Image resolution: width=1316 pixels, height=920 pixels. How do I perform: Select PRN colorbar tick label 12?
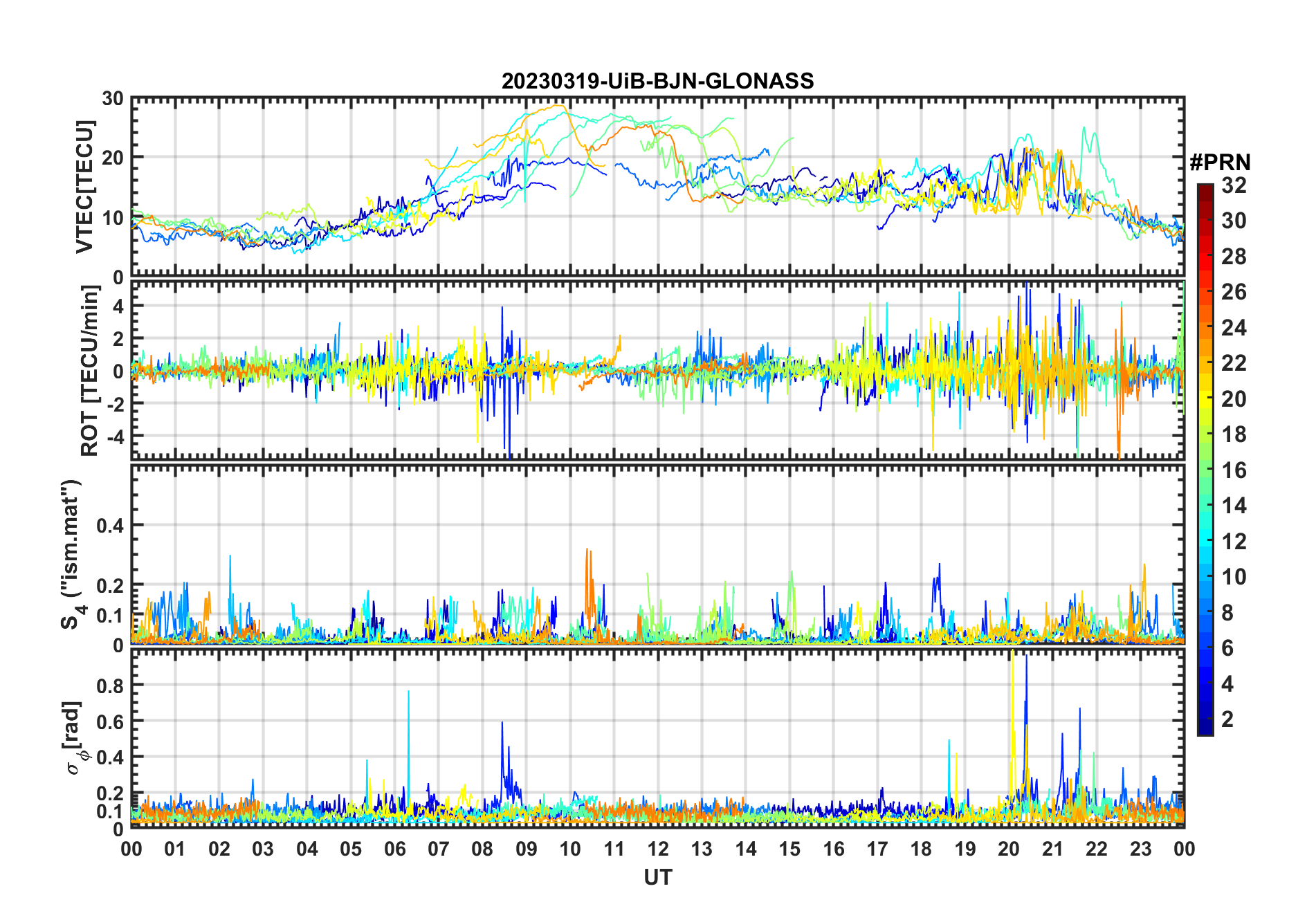pyautogui.click(x=1234, y=542)
